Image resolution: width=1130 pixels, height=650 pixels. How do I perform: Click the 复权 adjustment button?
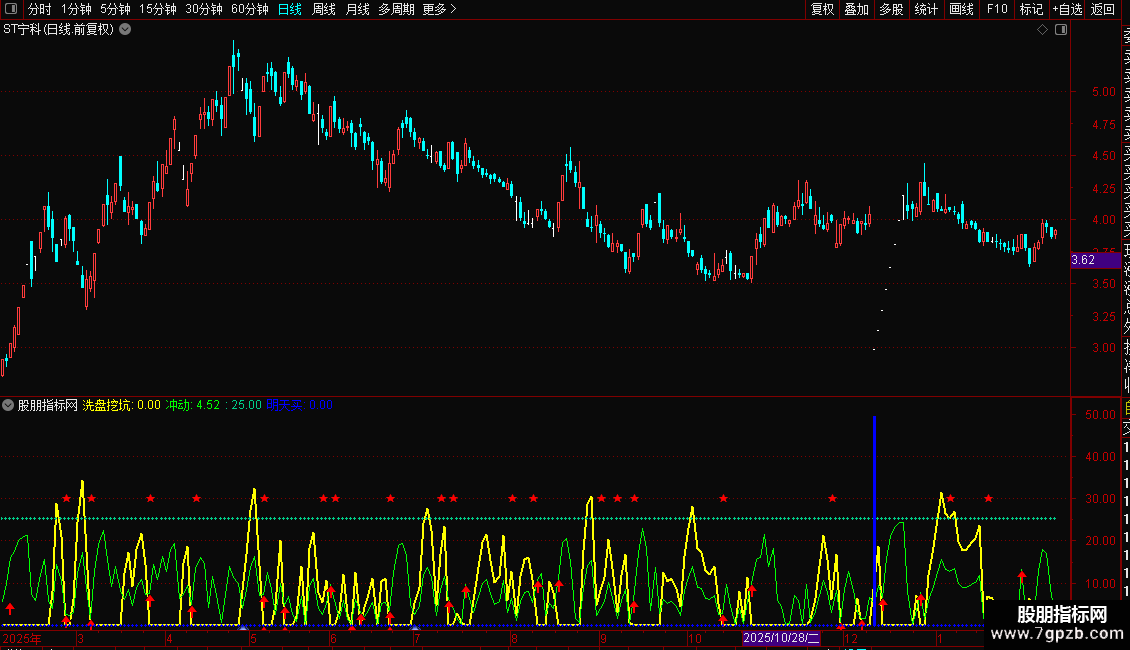[x=822, y=9]
